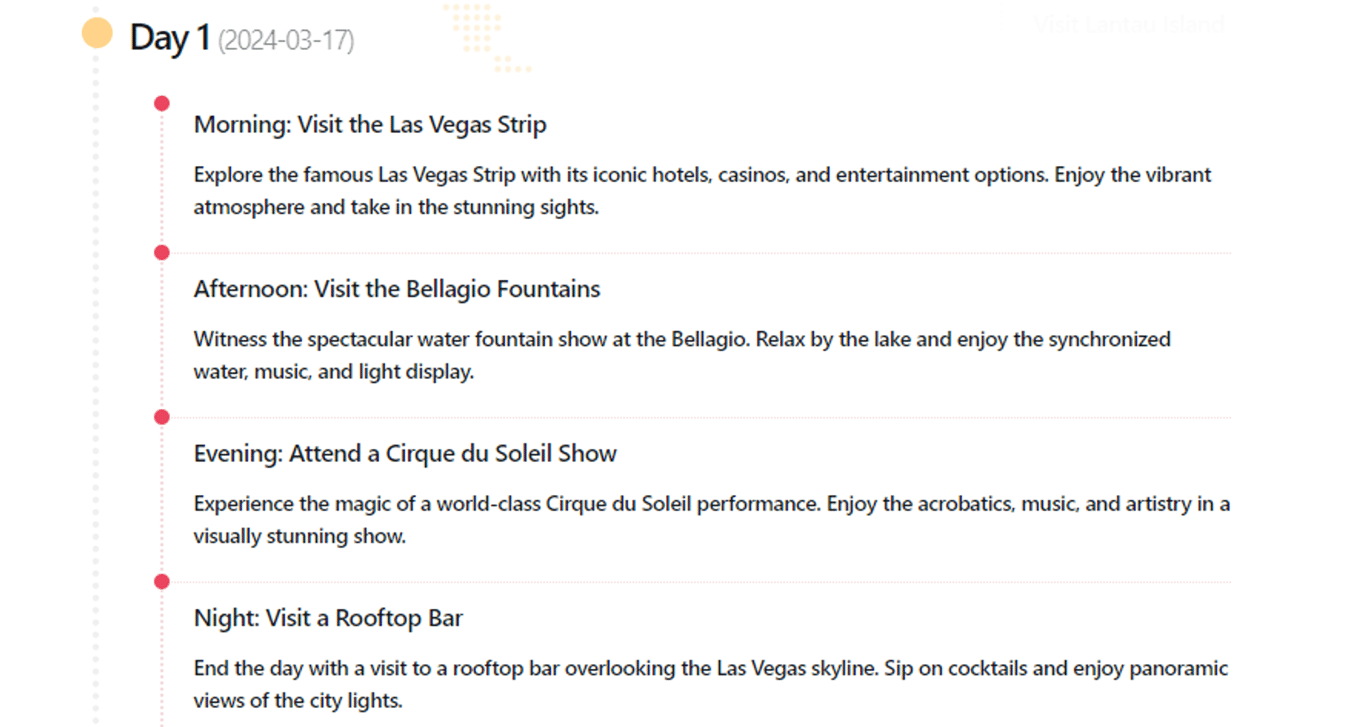Click the gray dotted vertical line under Day 1
Screen dimensions: 1366x727
click(97, 400)
